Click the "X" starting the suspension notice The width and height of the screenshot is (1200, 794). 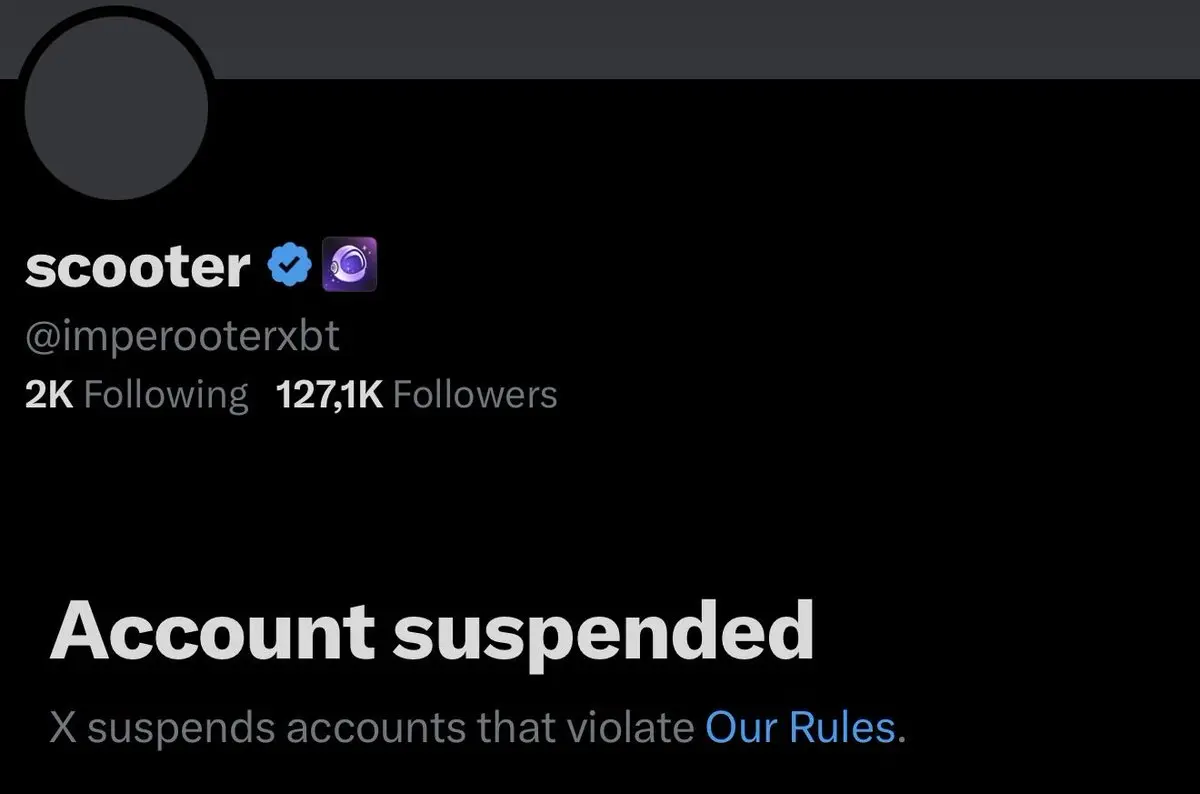pyautogui.click(x=64, y=728)
